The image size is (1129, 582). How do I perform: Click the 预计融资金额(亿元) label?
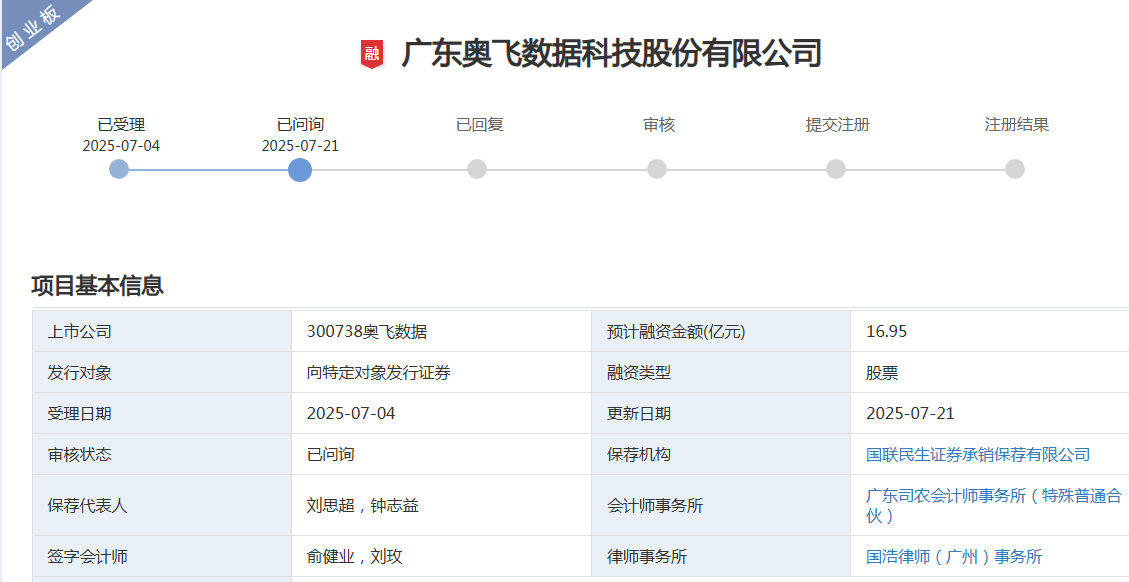coord(676,332)
